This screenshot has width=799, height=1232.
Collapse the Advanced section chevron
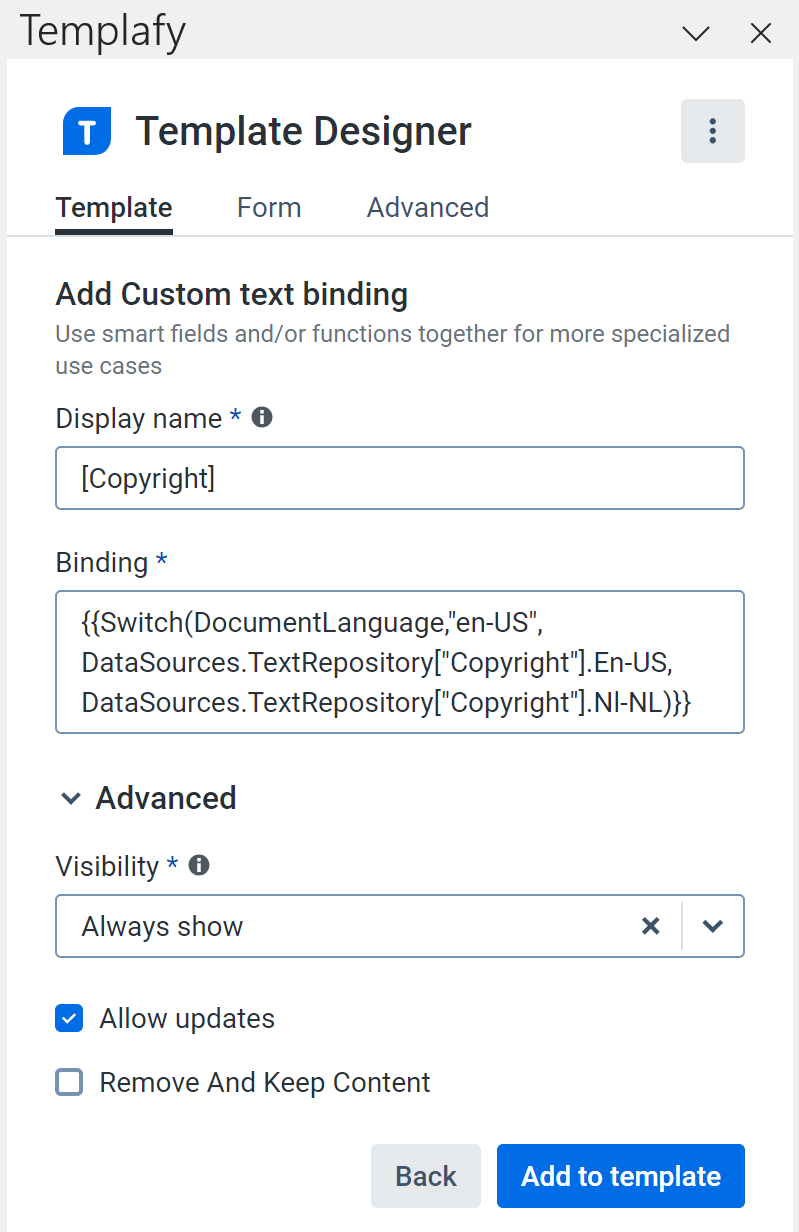point(70,798)
